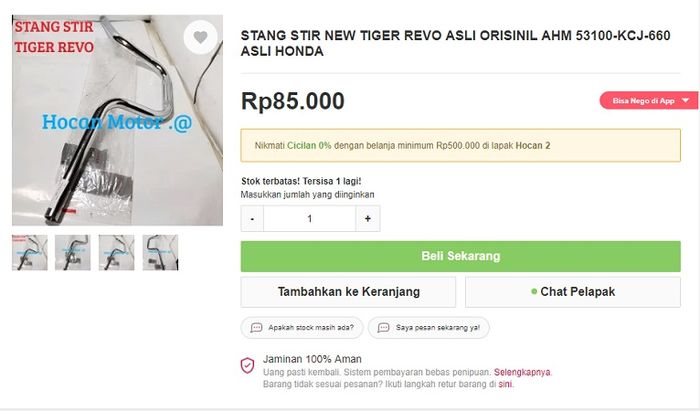The width and height of the screenshot is (700, 411).
Task: Select the third product thumbnail
Action: point(117,253)
